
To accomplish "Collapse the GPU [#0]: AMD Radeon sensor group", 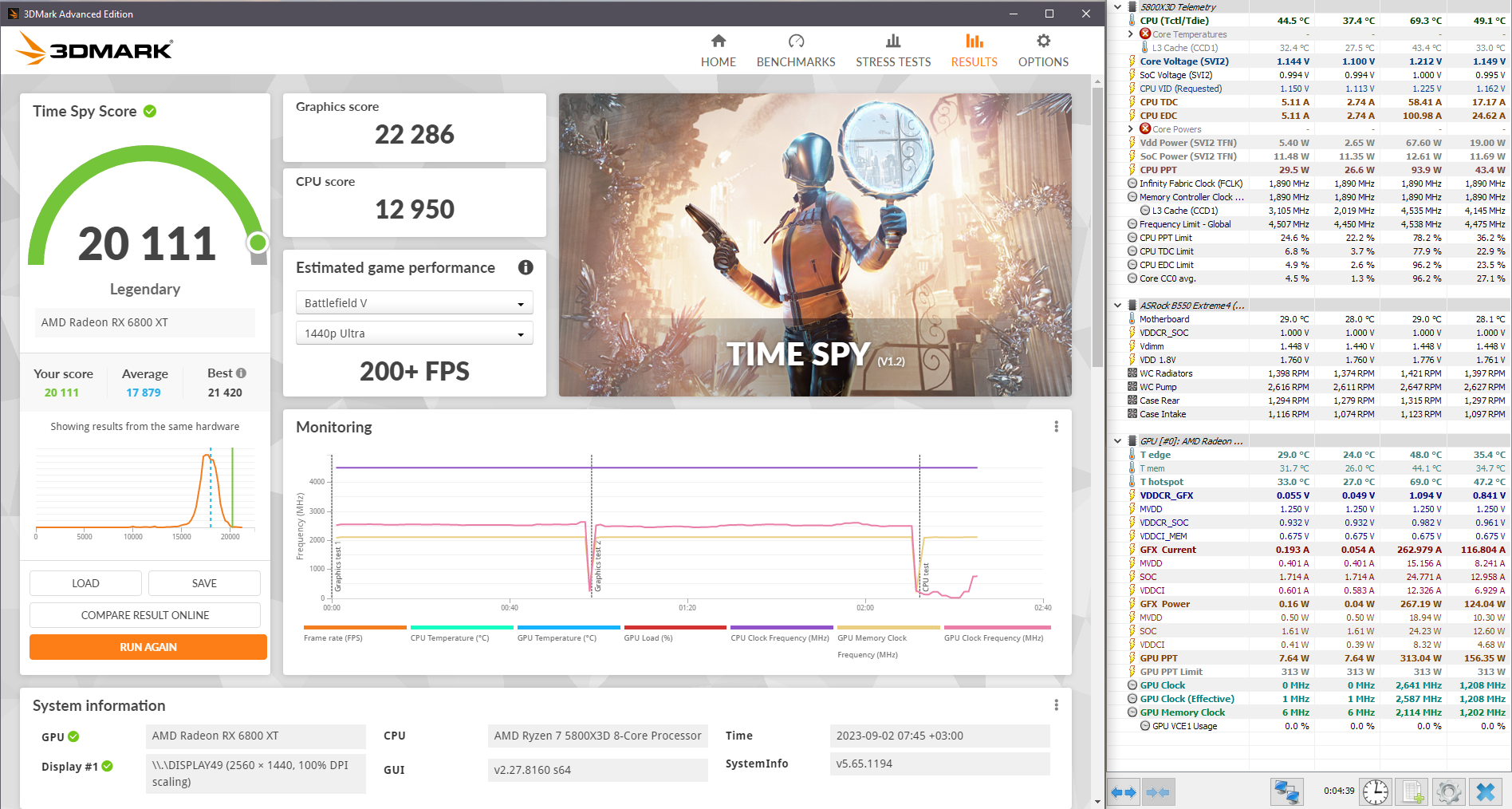I will tap(1117, 441).
